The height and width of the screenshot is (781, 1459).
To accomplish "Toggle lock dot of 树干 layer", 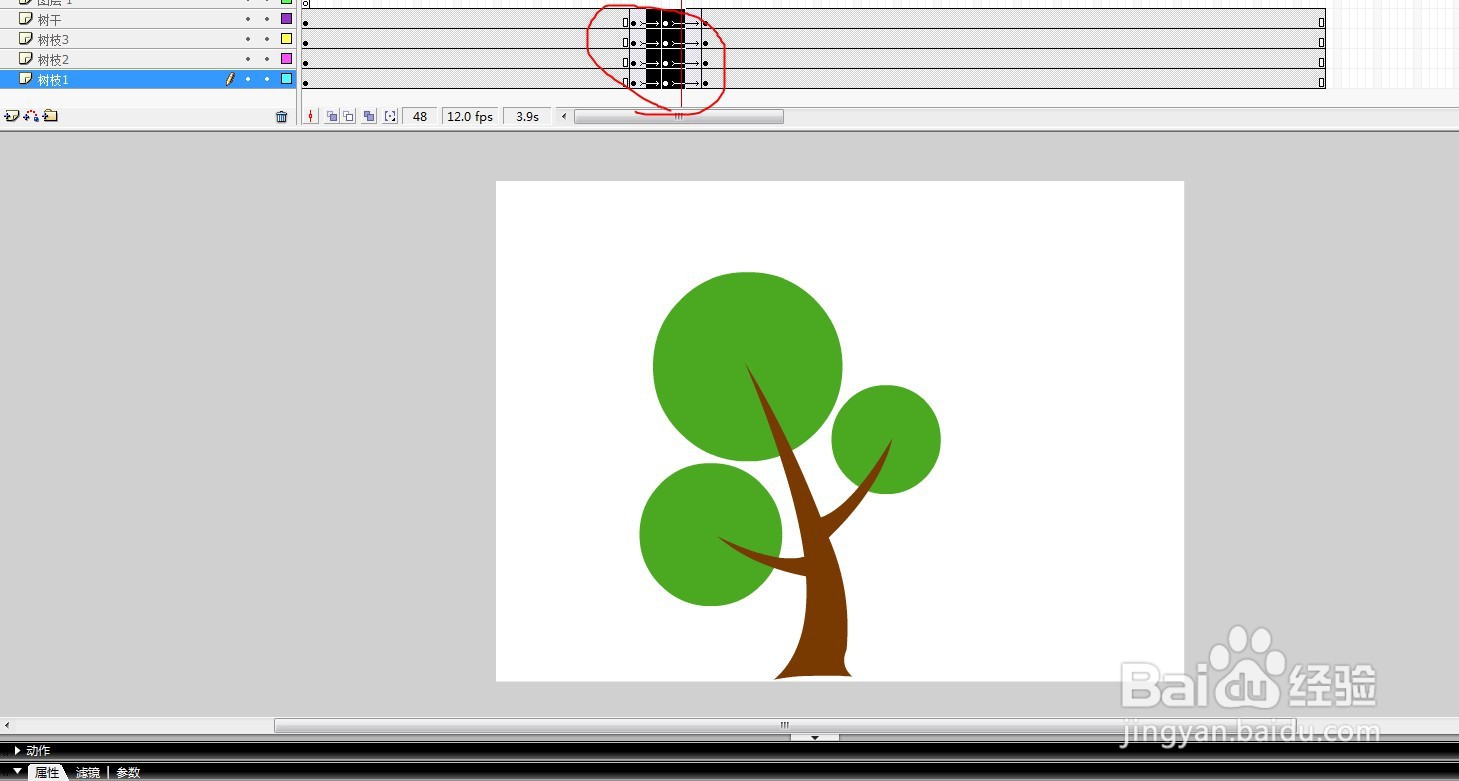I will point(267,19).
